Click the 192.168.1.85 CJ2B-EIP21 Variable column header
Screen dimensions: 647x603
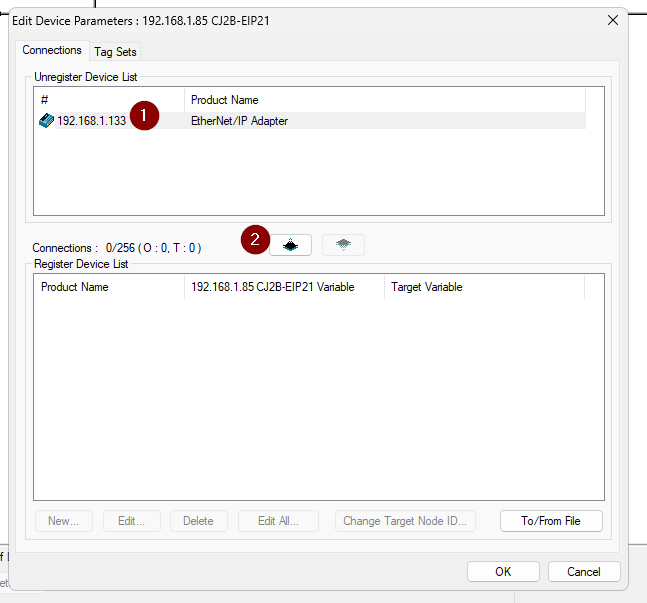(x=284, y=287)
